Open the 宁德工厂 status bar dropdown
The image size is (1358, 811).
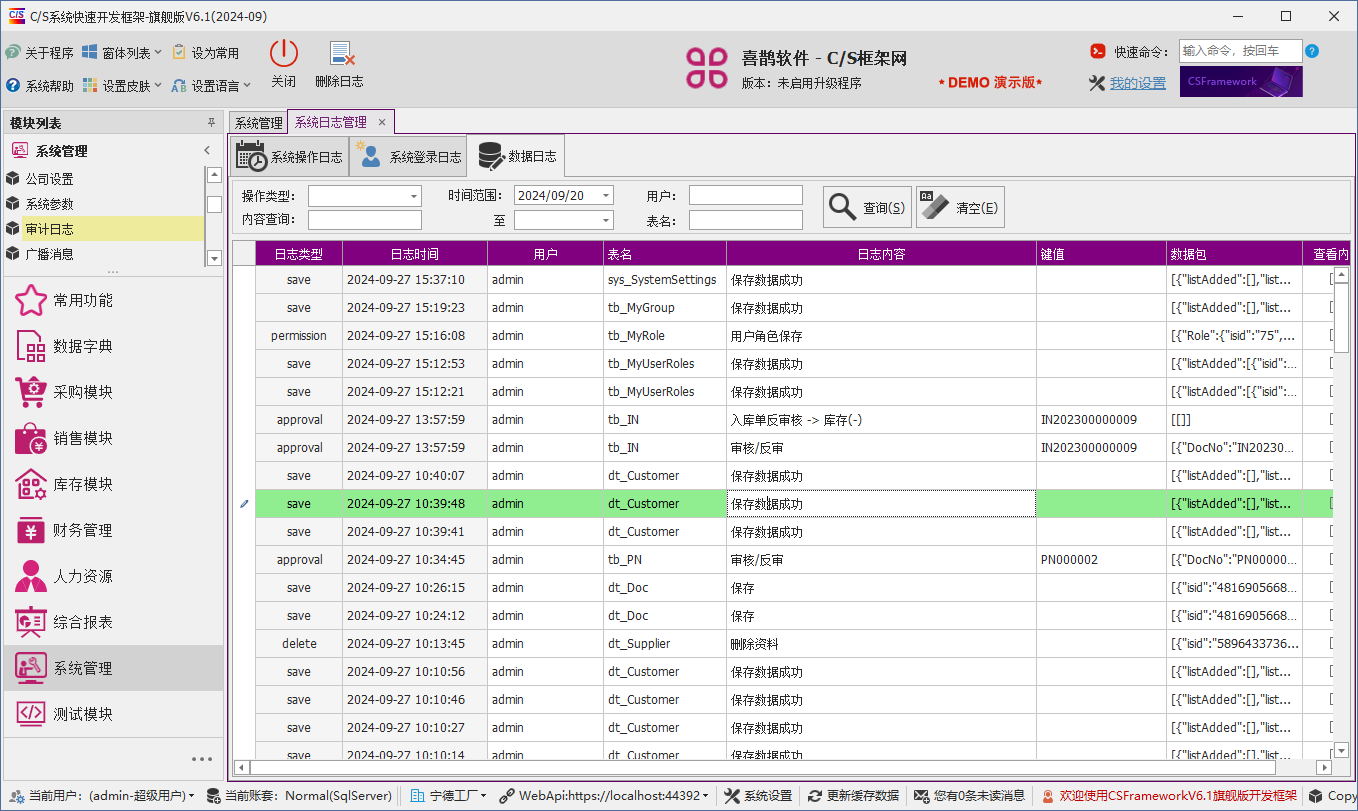(x=450, y=796)
